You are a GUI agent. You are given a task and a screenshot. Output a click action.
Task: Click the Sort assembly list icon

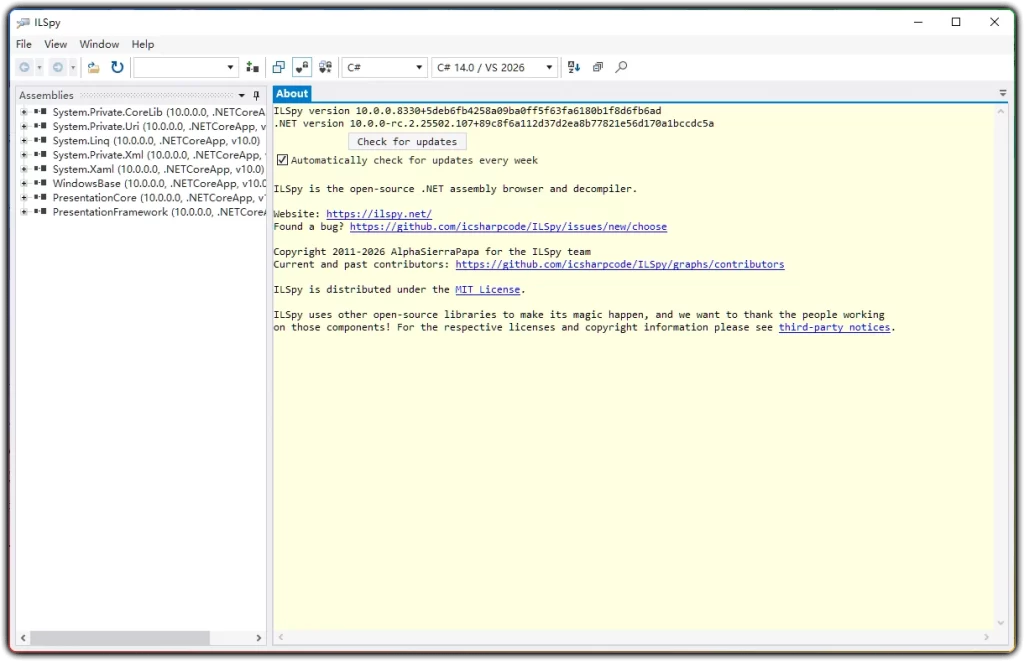574,67
